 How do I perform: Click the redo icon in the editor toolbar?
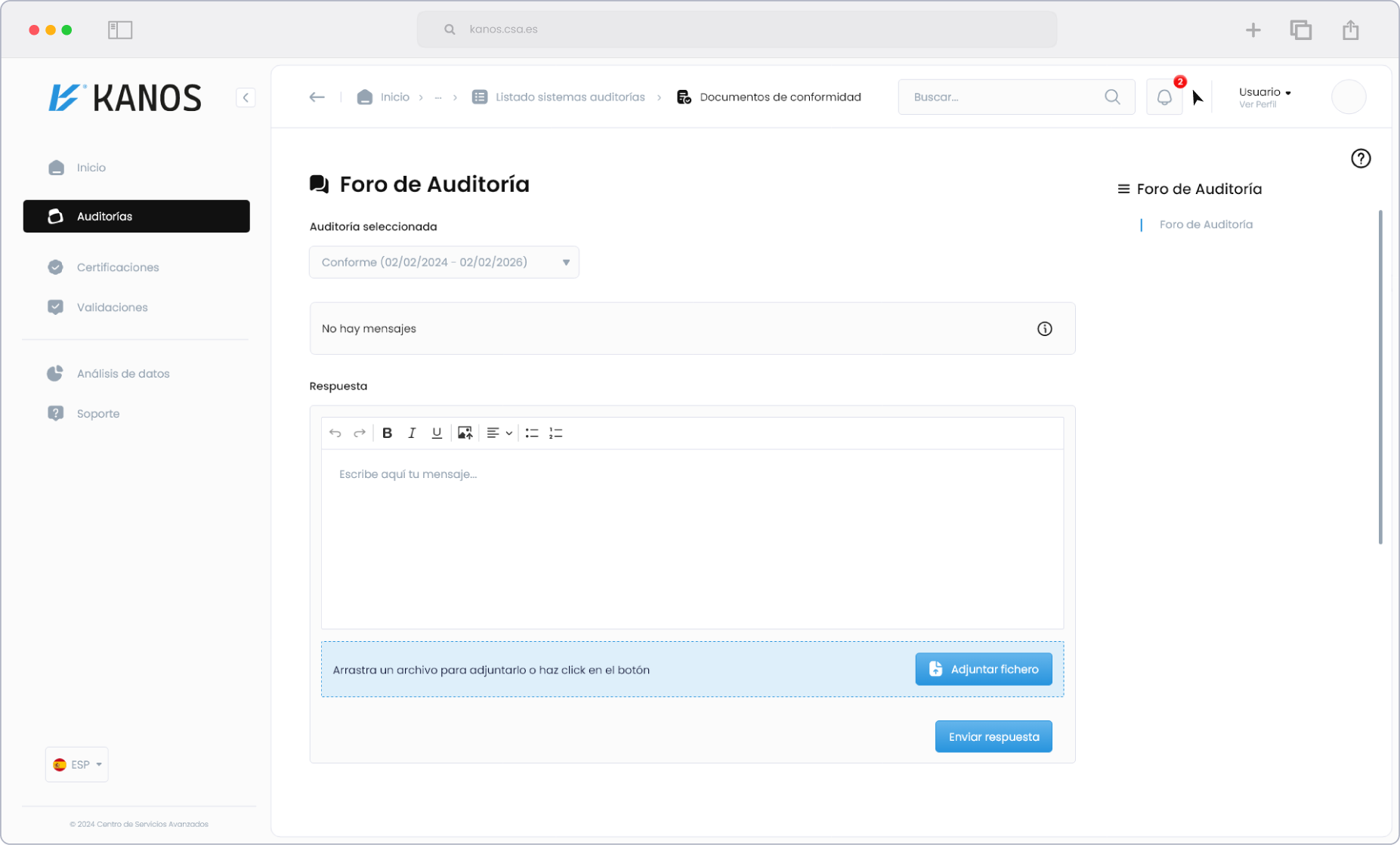(x=360, y=433)
